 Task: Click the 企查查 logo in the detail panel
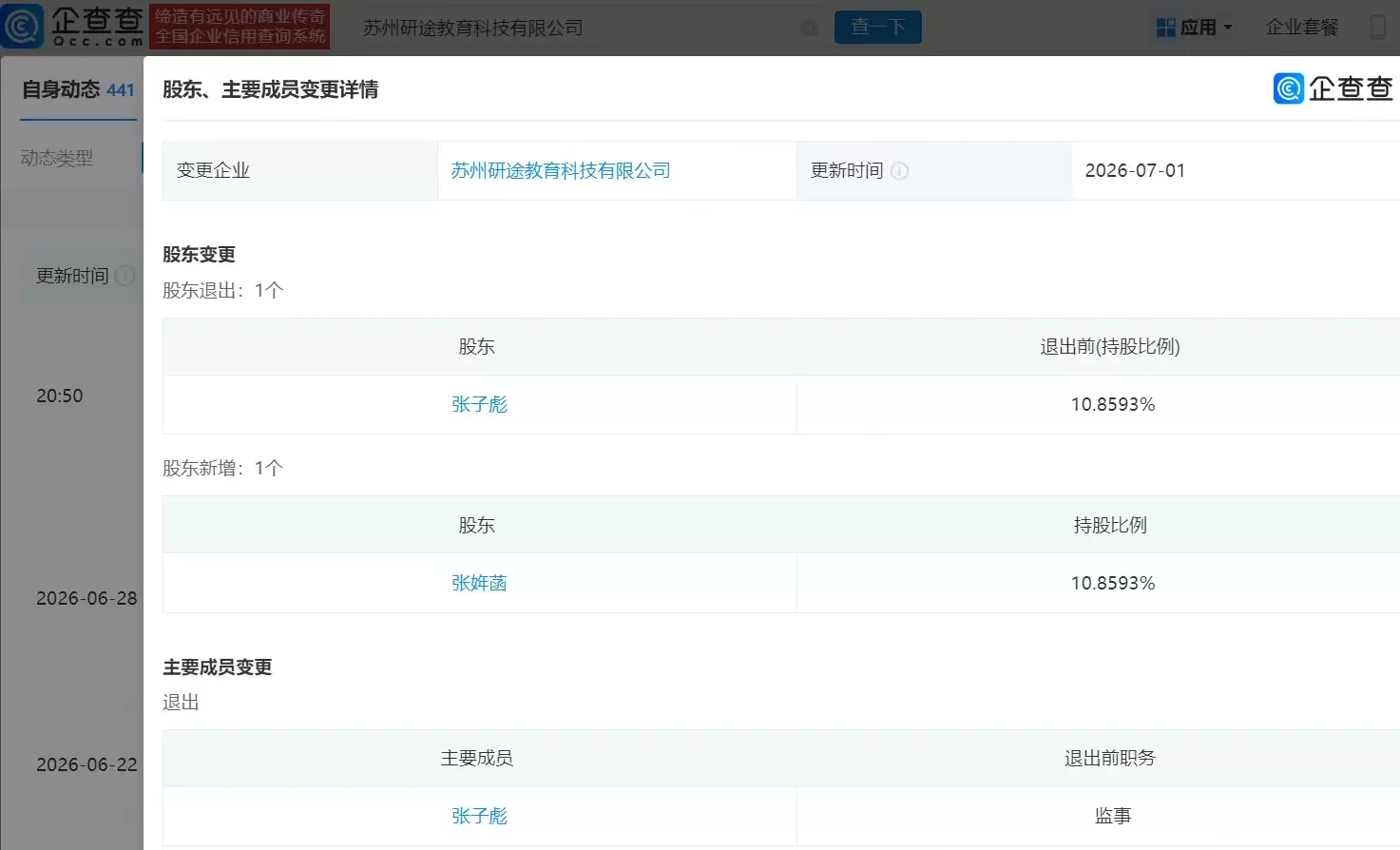[1333, 88]
